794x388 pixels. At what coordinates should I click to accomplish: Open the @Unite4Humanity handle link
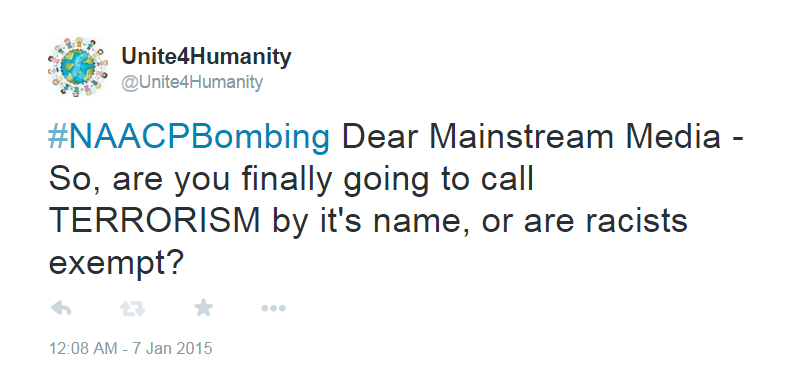point(192,82)
